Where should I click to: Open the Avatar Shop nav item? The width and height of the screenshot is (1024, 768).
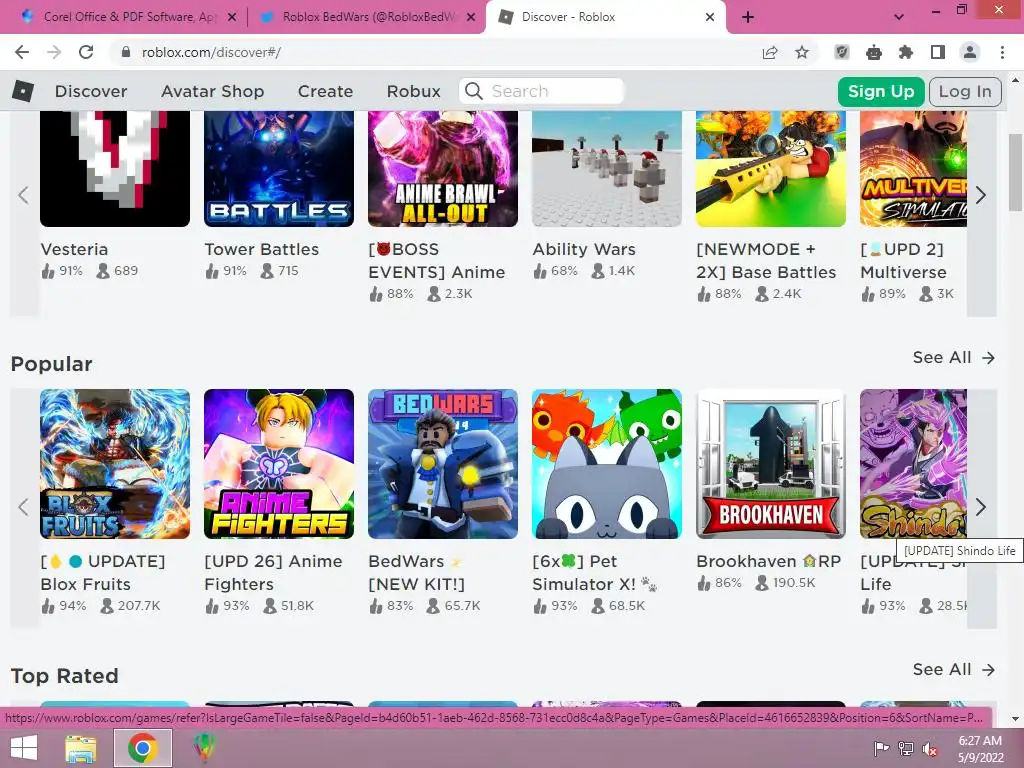tap(213, 91)
